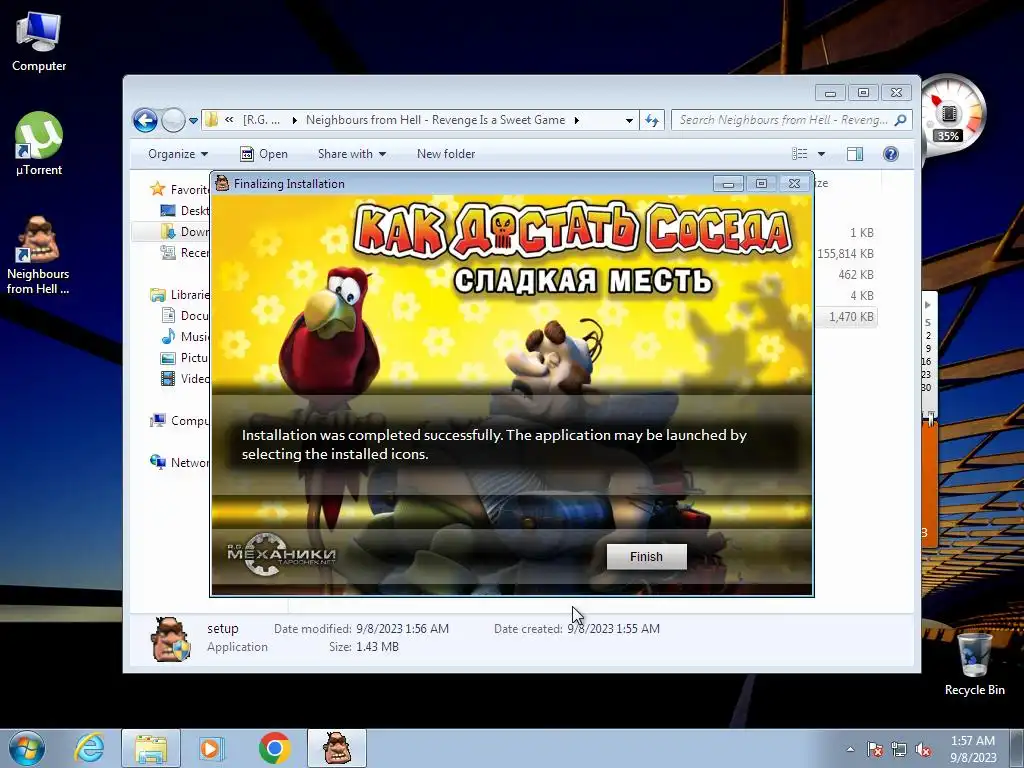Select Pictures library in navigation pane
This screenshot has width=1024, height=768.
pos(185,357)
